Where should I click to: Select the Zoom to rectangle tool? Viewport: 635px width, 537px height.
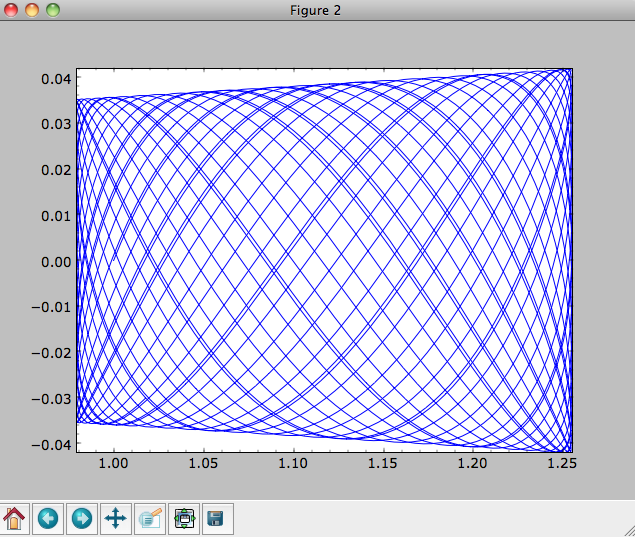(150, 519)
